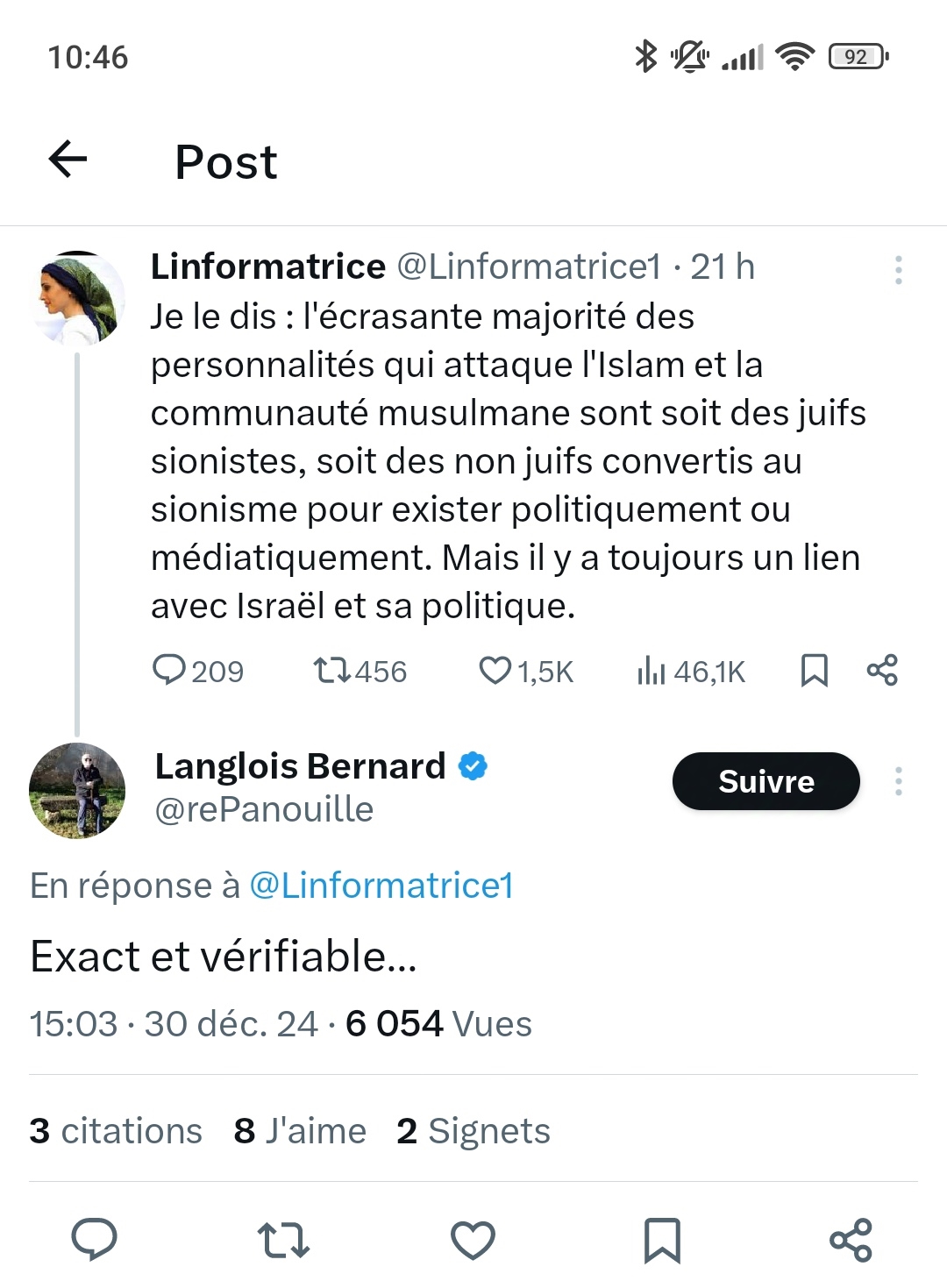This screenshot has height=1288, width=947.
Task: Bookmark Langlois Bernard's reply
Action: pos(662,1240)
